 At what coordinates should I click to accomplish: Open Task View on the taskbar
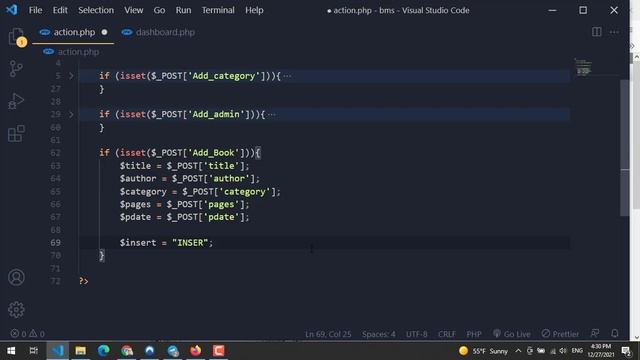[34, 351]
